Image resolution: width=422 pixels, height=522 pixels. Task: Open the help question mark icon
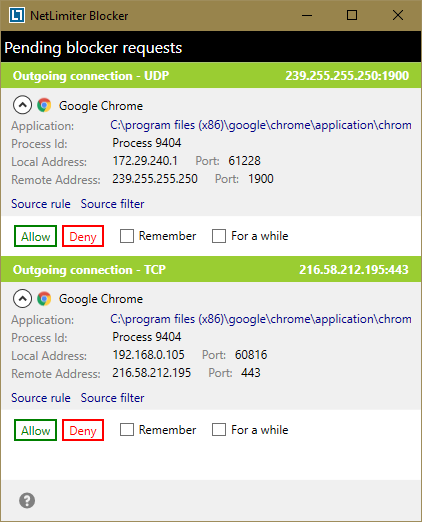point(27,500)
